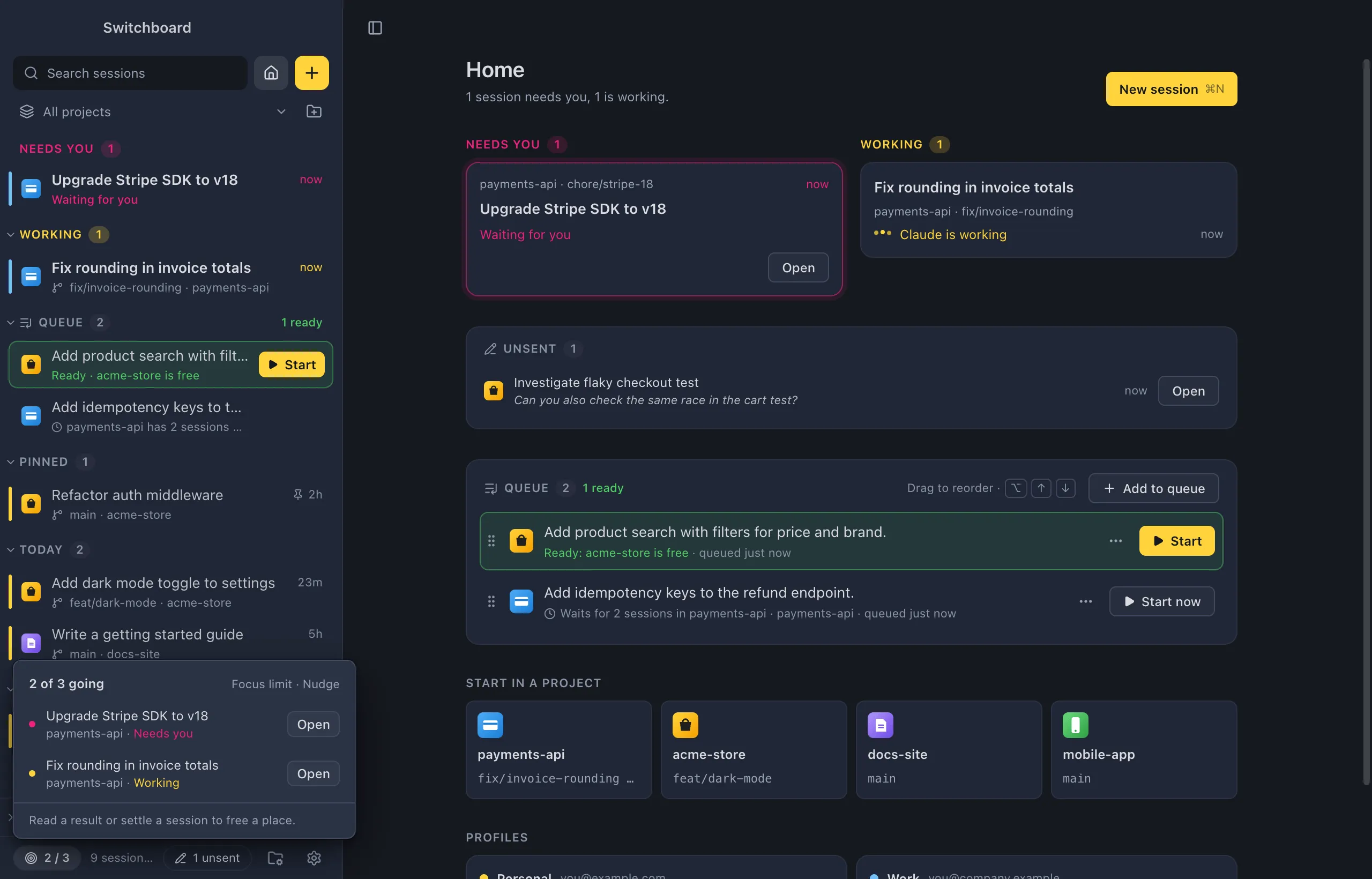Open Fix rounding from focus popup
This screenshot has height=879, width=1372.
coord(314,773)
